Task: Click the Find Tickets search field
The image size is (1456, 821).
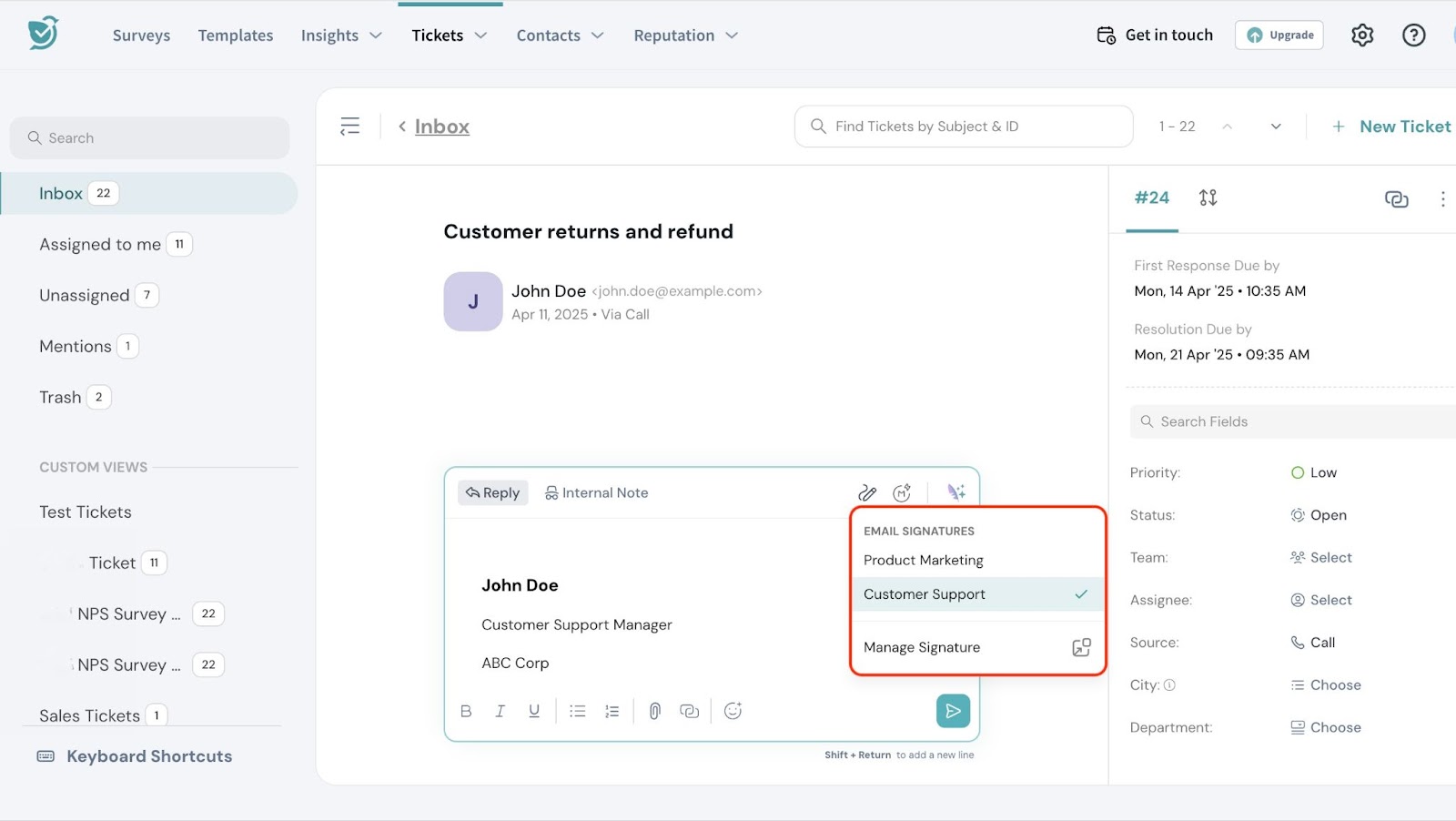Action: click(x=965, y=127)
